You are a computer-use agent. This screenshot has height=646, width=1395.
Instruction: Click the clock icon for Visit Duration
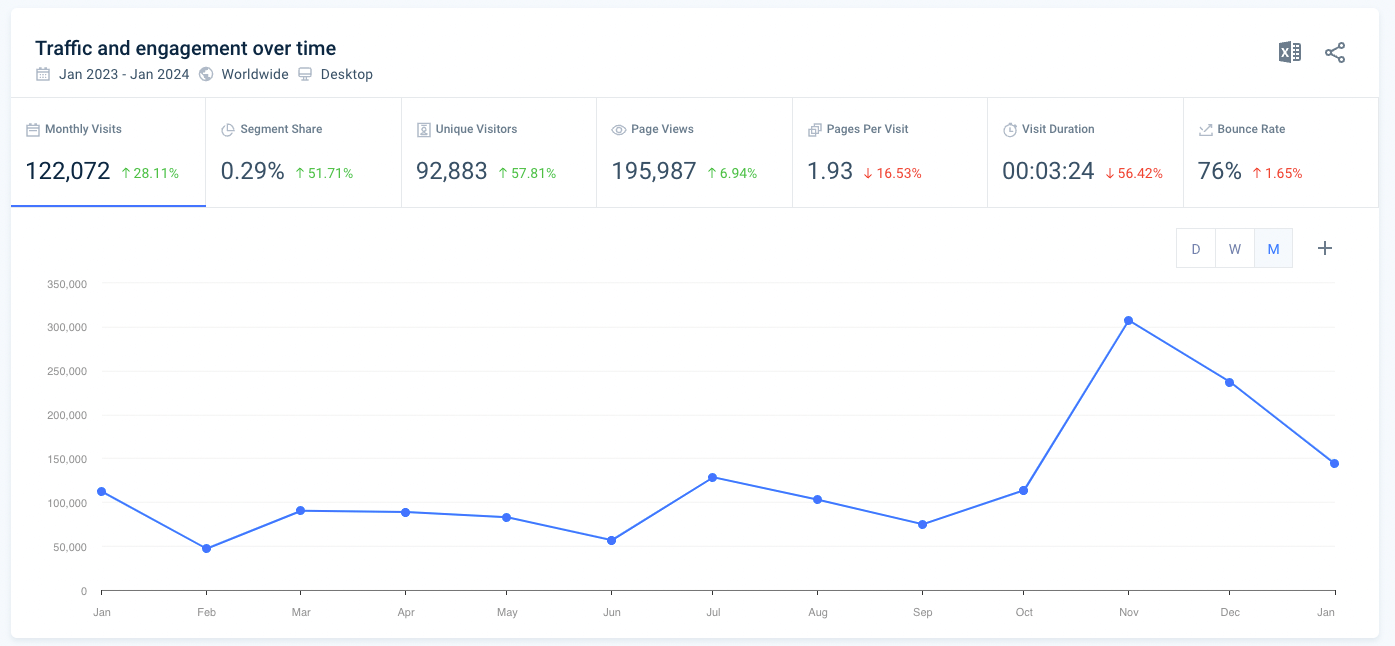(1010, 130)
